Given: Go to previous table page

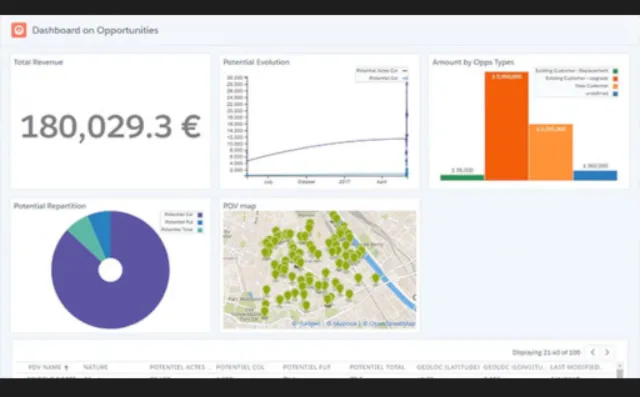Looking at the screenshot, I should coord(593,352).
